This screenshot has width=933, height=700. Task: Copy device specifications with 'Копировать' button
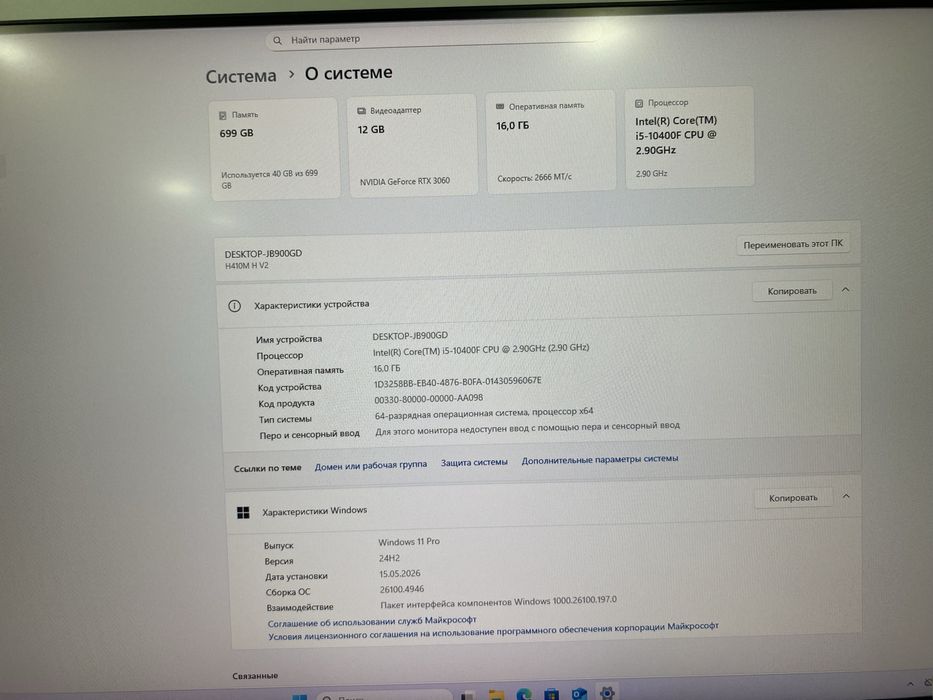click(791, 291)
